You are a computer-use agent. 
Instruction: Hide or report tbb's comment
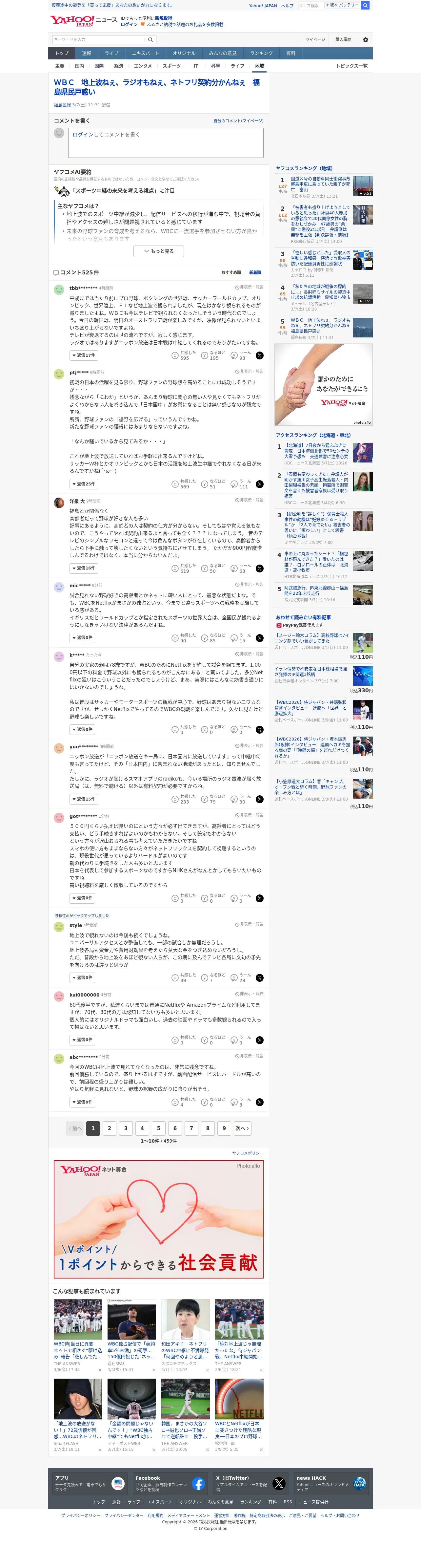(x=250, y=287)
